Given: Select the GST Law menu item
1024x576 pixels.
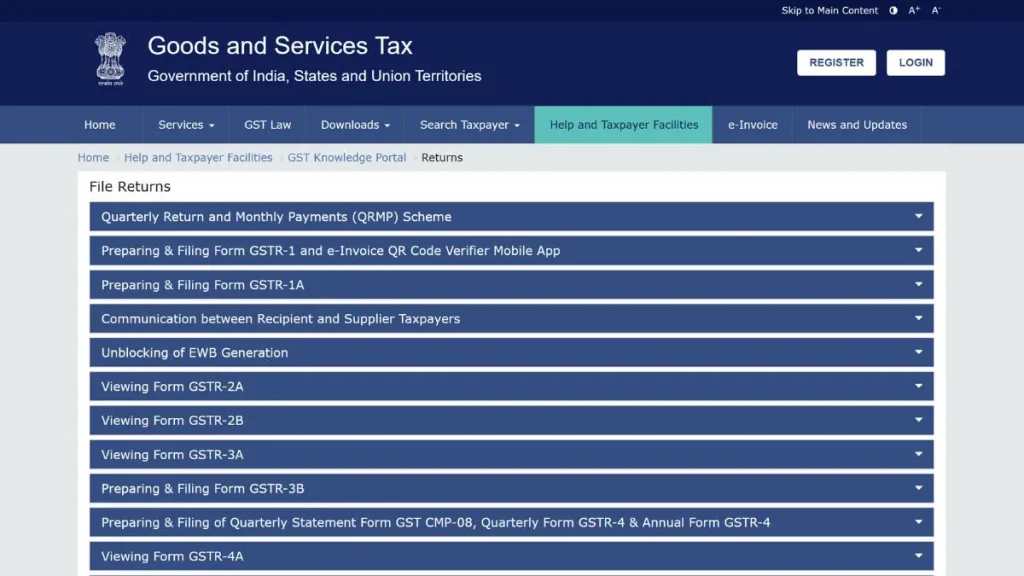Looking at the screenshot, I should pyautogui.click(x=267, y=124).
